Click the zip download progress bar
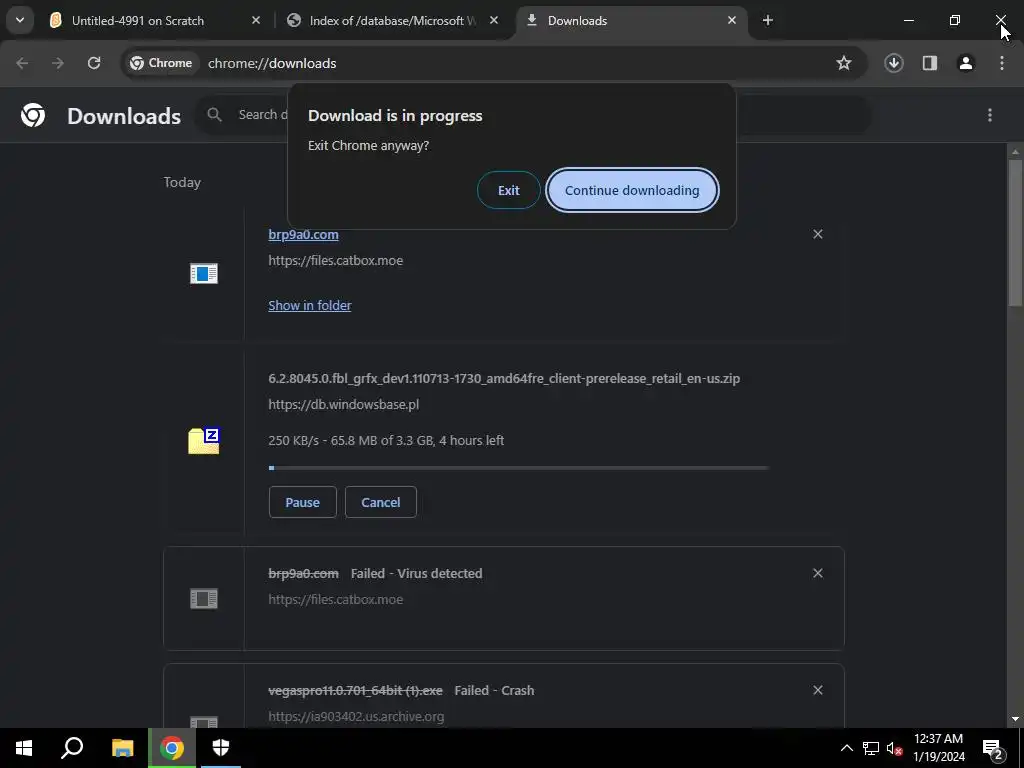 point(519,468)
